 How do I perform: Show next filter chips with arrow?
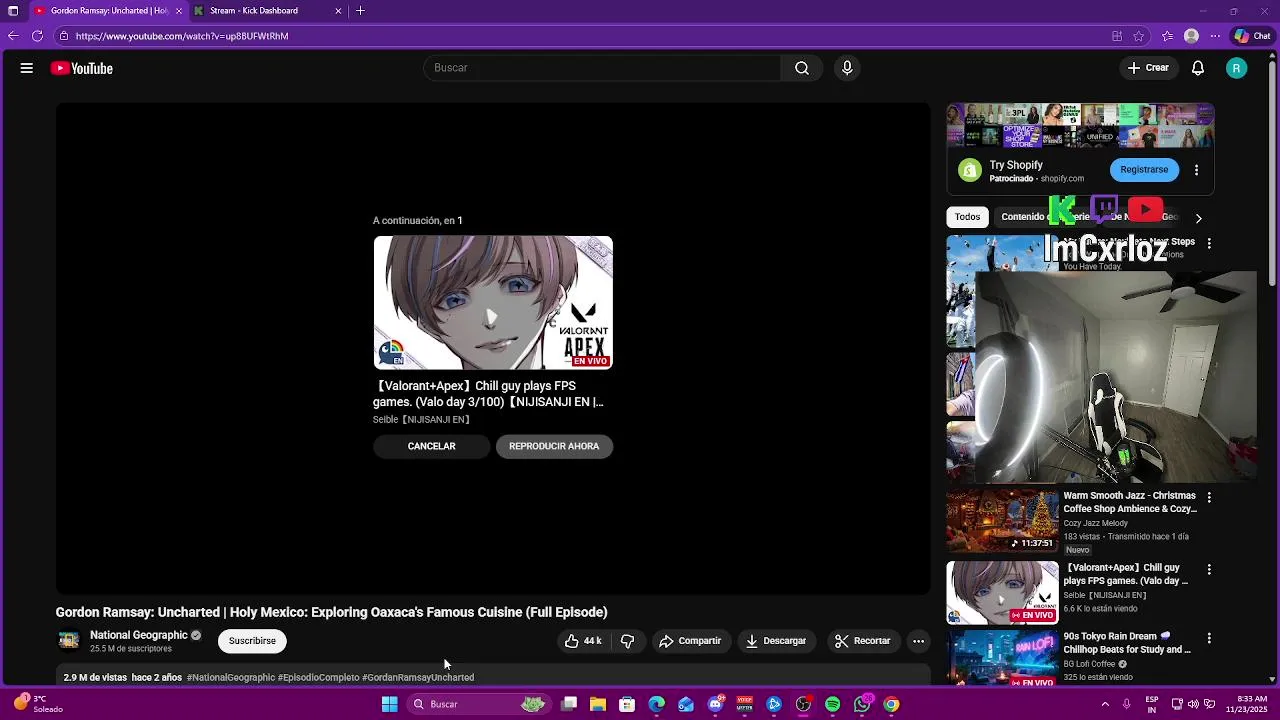click(1198, 218)
